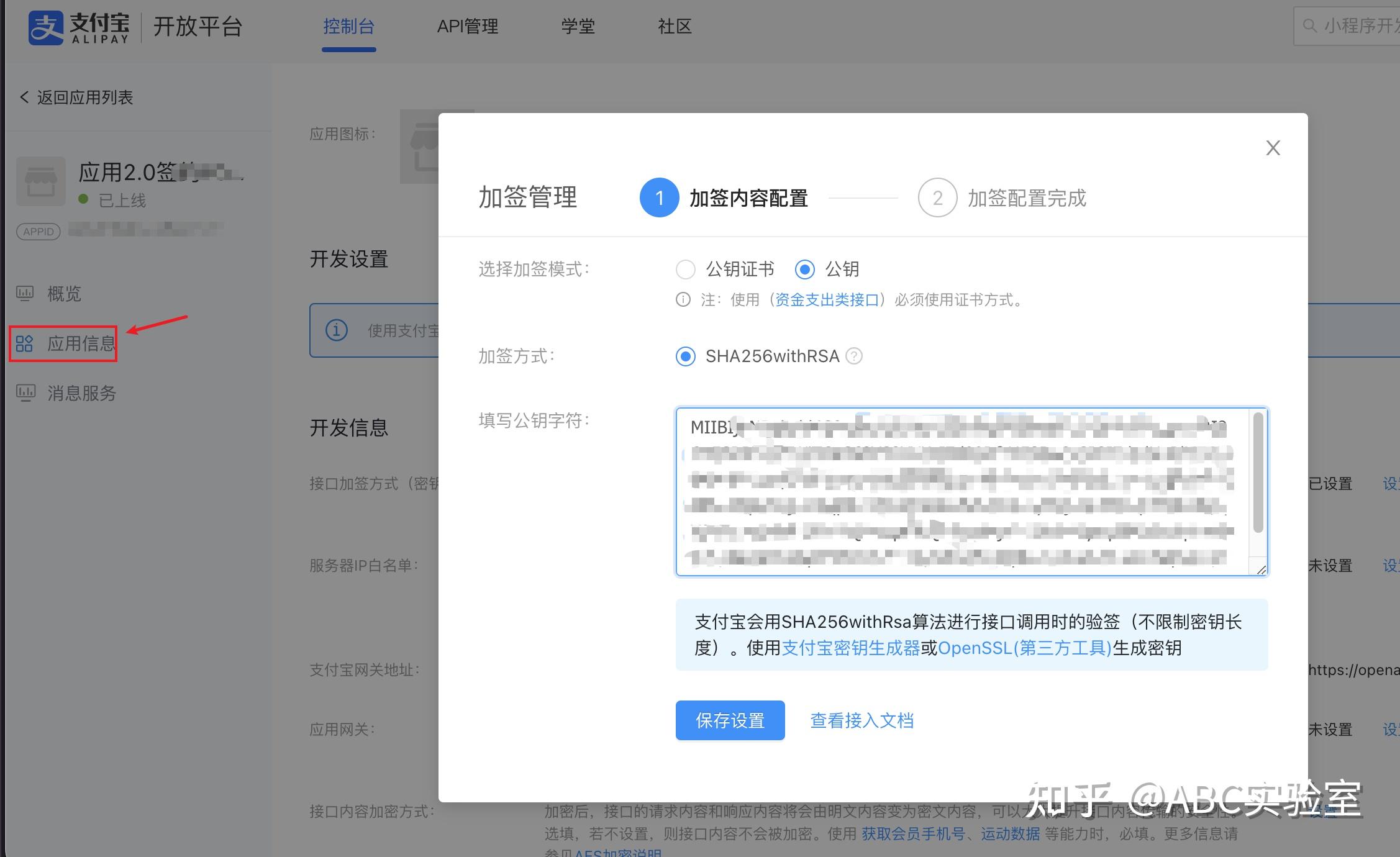Click the back arrow beside 返回应用列表

[23, 97]
